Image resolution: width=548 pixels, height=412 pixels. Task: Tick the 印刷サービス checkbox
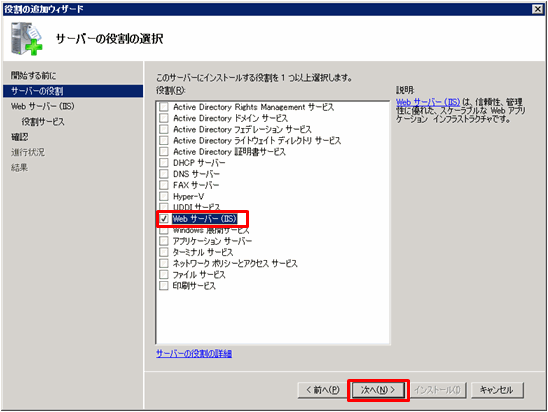pos(164,286)
